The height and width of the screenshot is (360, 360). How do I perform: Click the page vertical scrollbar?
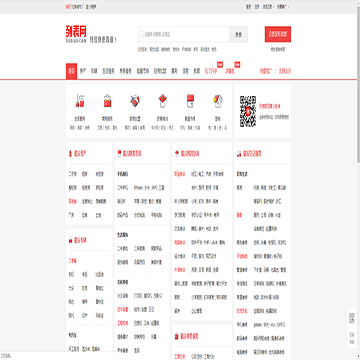(358, 180)
